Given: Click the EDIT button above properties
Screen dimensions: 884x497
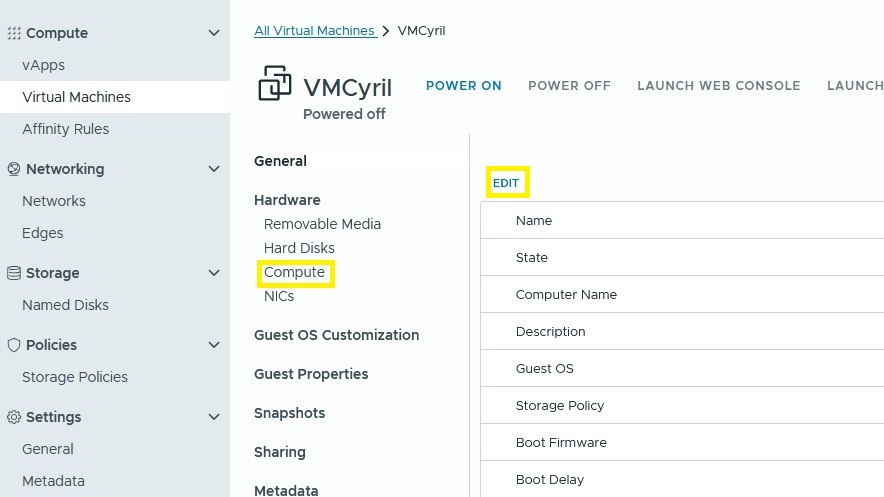Looking at the screenshot, I should (x=506, y=183).
